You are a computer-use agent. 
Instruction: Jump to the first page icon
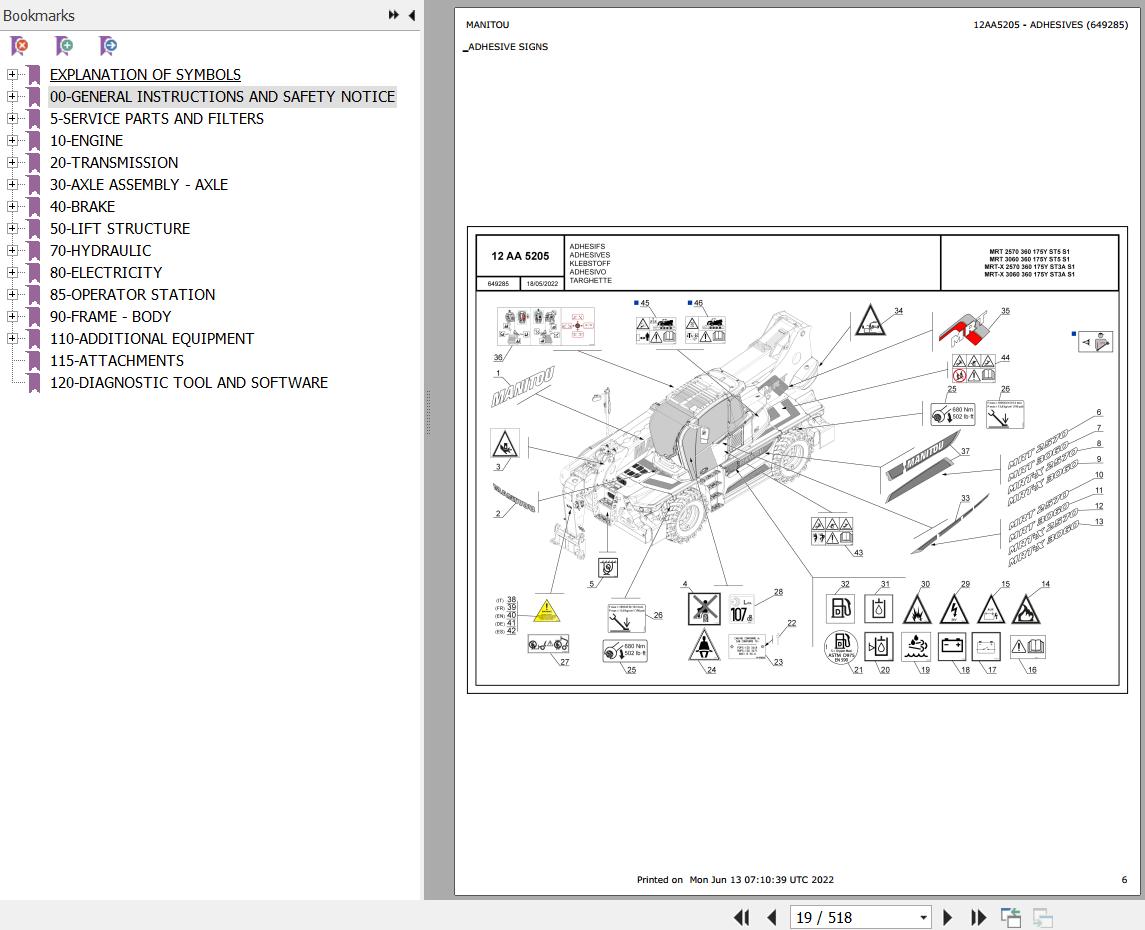pos(741,917)
